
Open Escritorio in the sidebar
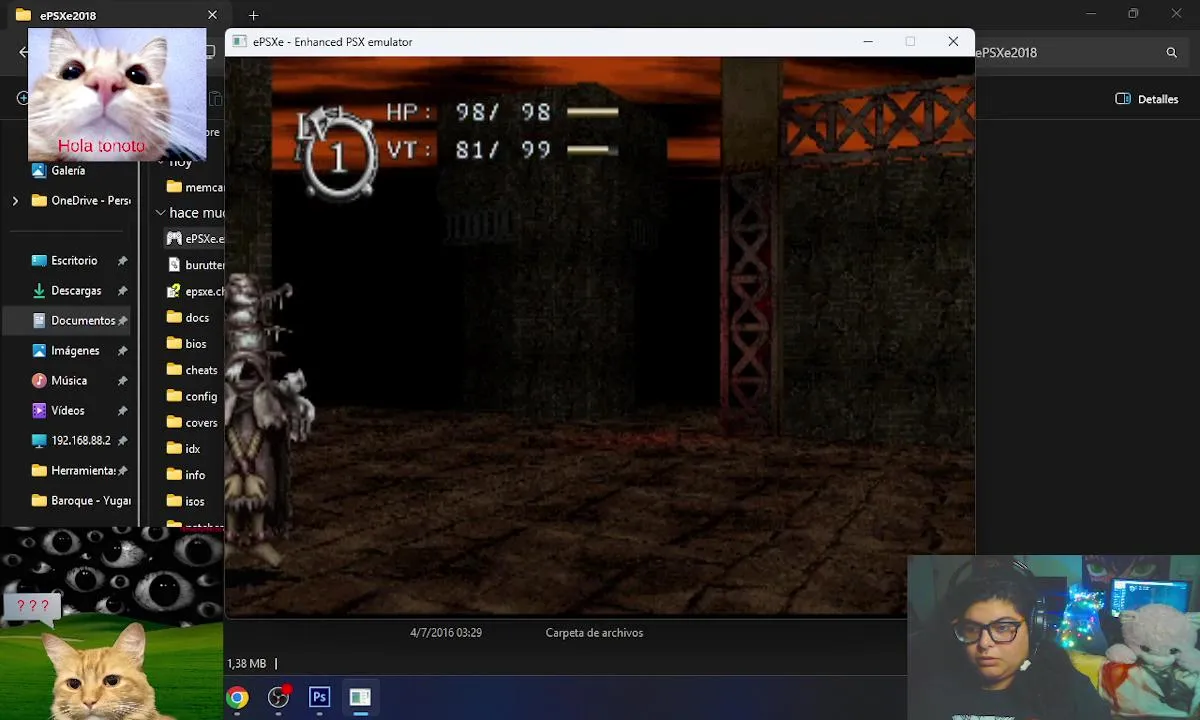[65, 260]
